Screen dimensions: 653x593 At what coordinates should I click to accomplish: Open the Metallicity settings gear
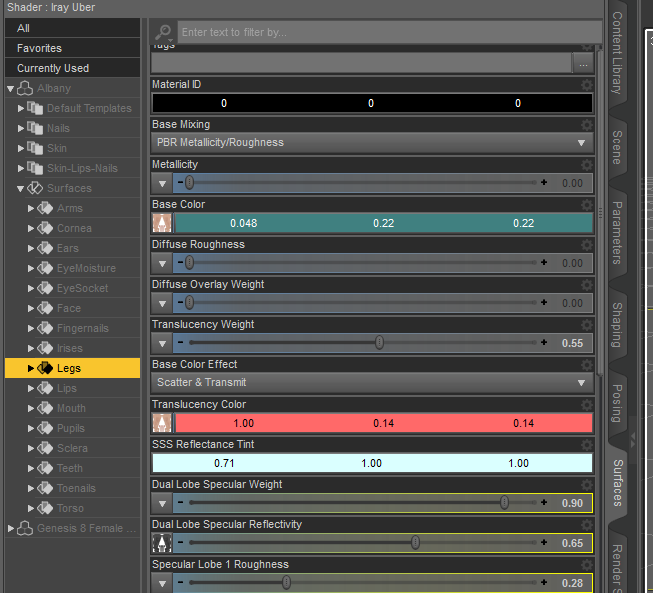point(587,165)
